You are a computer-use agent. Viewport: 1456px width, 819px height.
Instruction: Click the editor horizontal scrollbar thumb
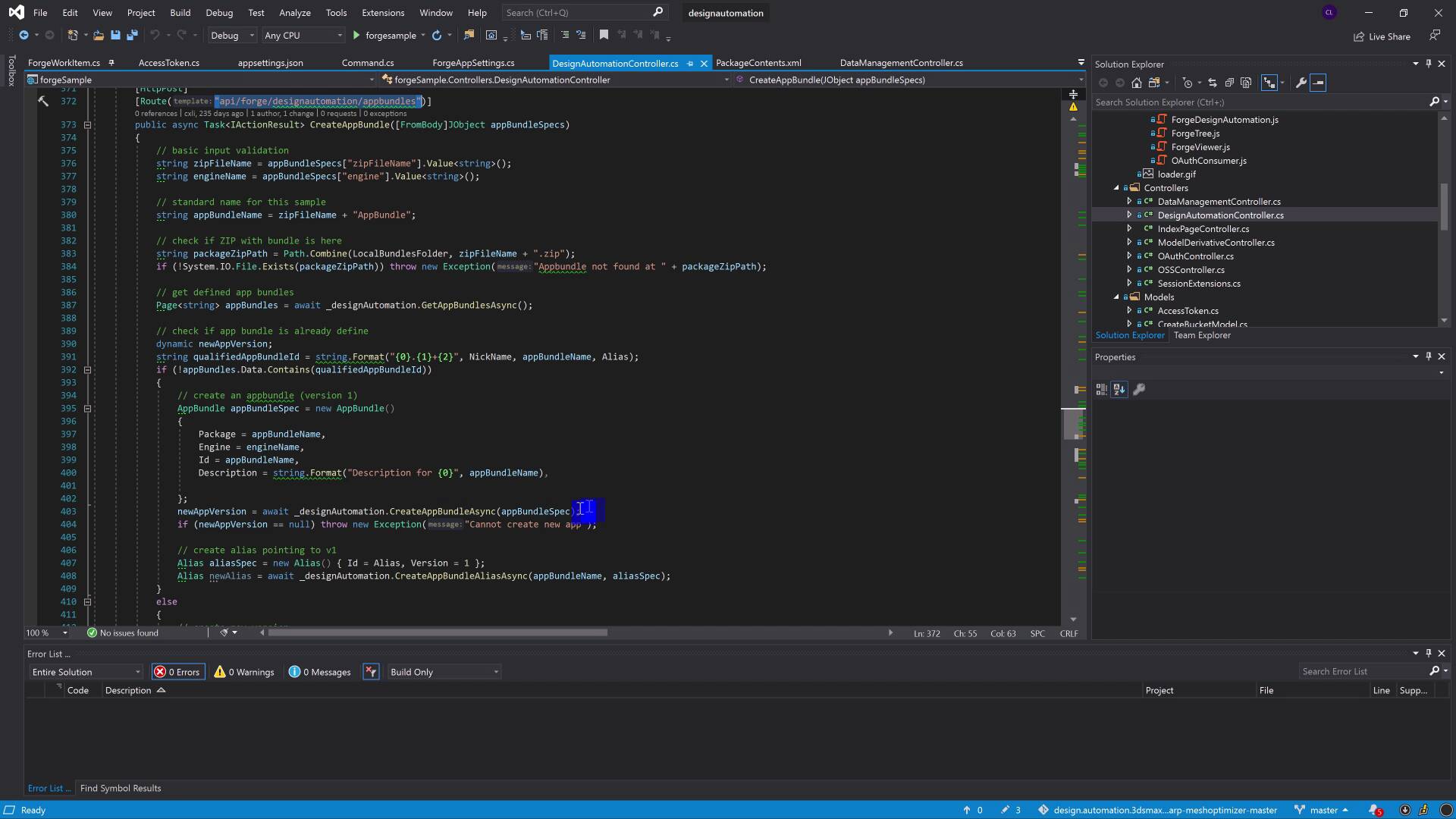point(438,632)
